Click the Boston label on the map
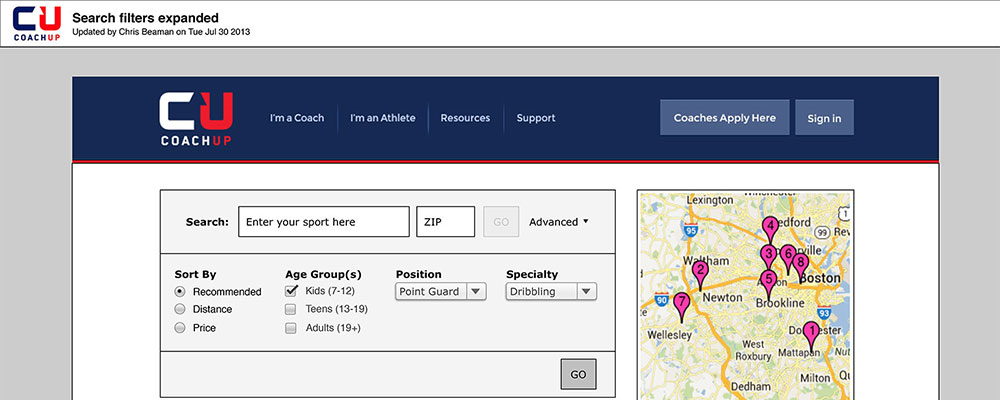The image size is (1000, 400). point(820,279)
